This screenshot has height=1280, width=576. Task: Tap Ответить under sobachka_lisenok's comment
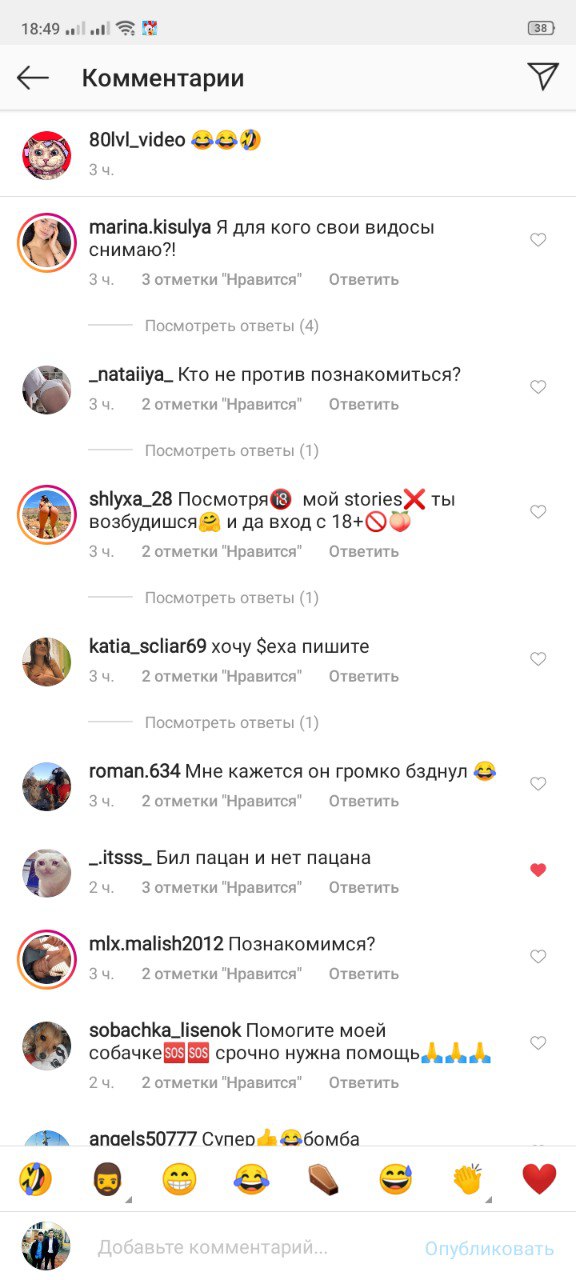point(364,1083)
